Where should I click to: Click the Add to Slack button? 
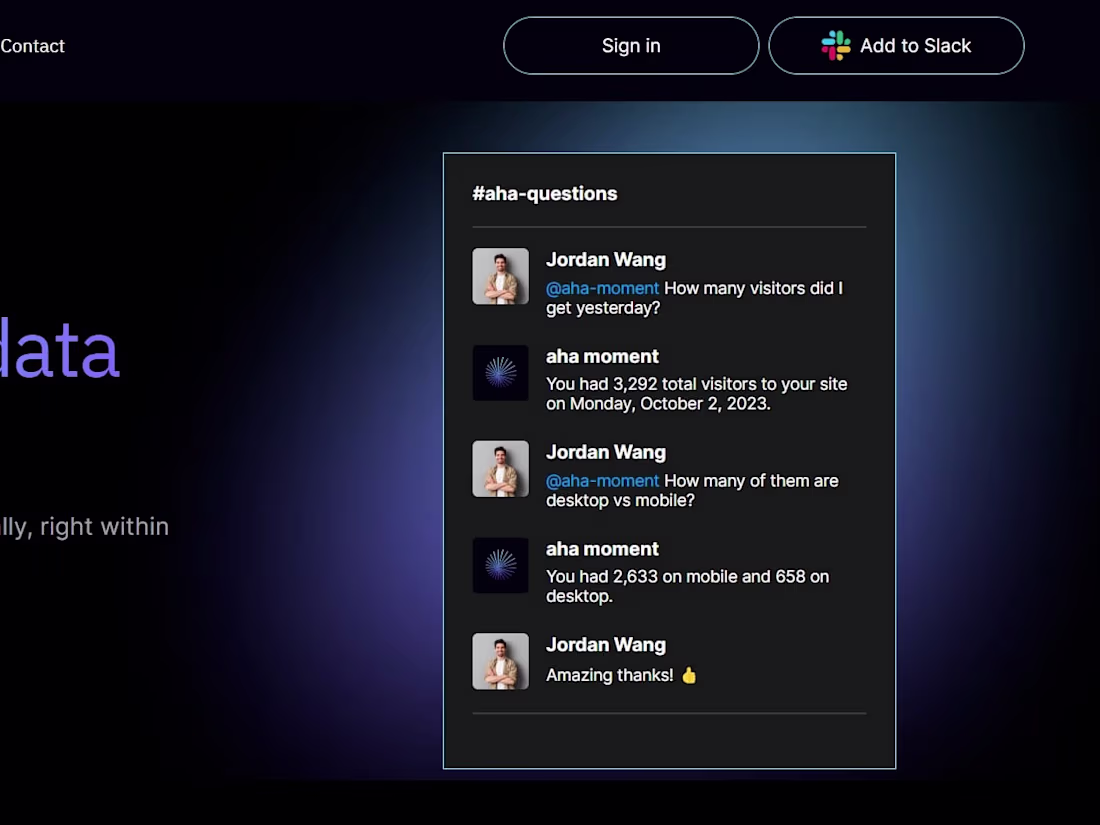point(896,46)
